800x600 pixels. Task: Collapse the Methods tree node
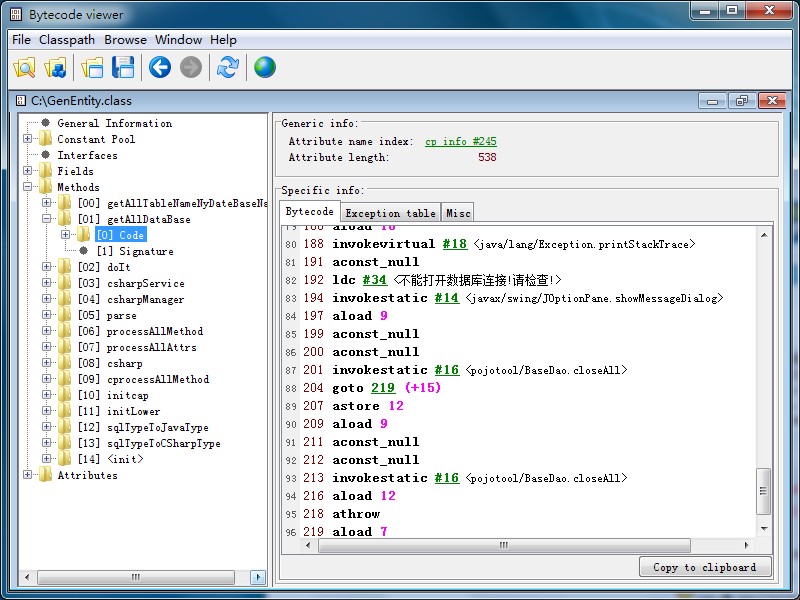(28, 187)
